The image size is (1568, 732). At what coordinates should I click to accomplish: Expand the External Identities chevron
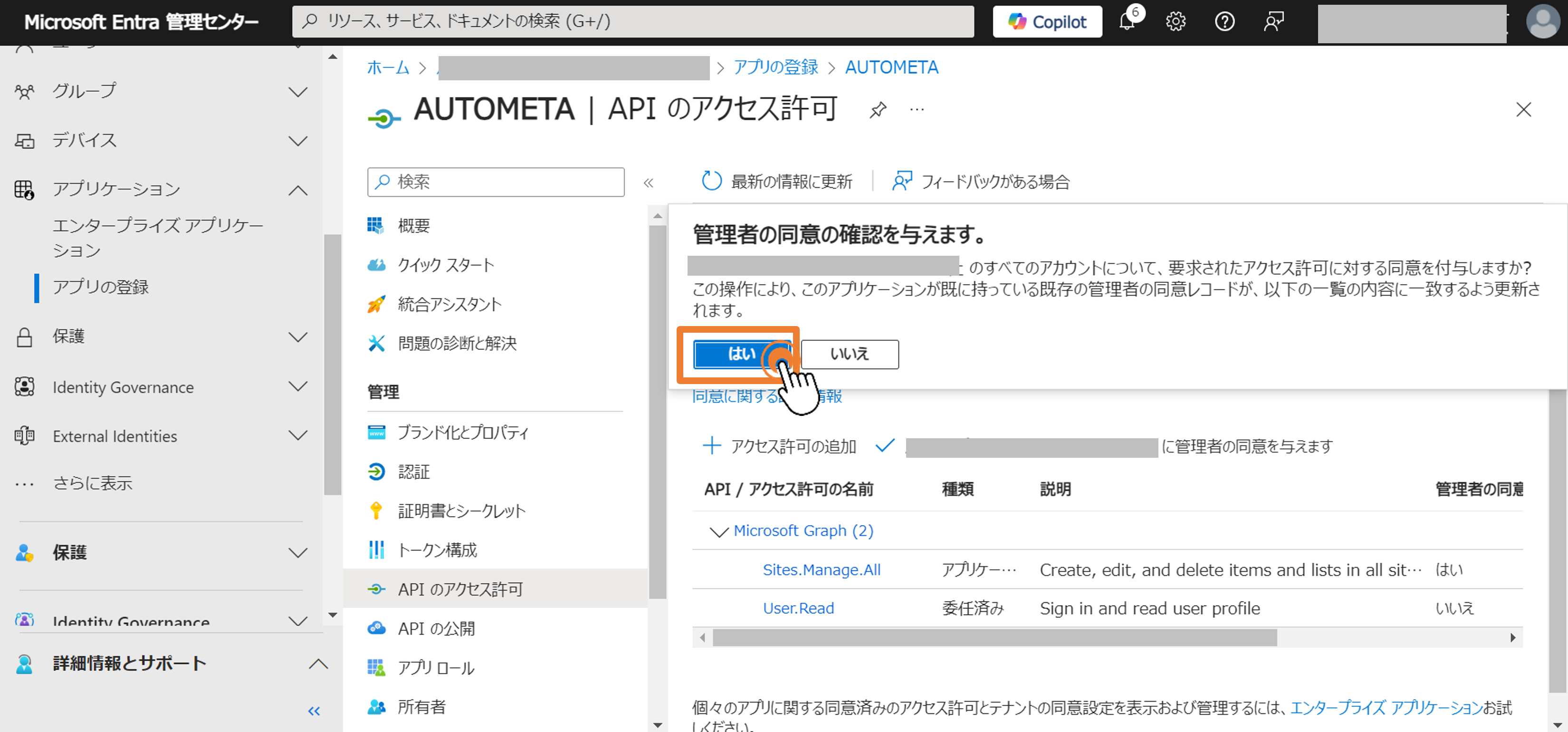pyautogui.click(x=297, y=435)
